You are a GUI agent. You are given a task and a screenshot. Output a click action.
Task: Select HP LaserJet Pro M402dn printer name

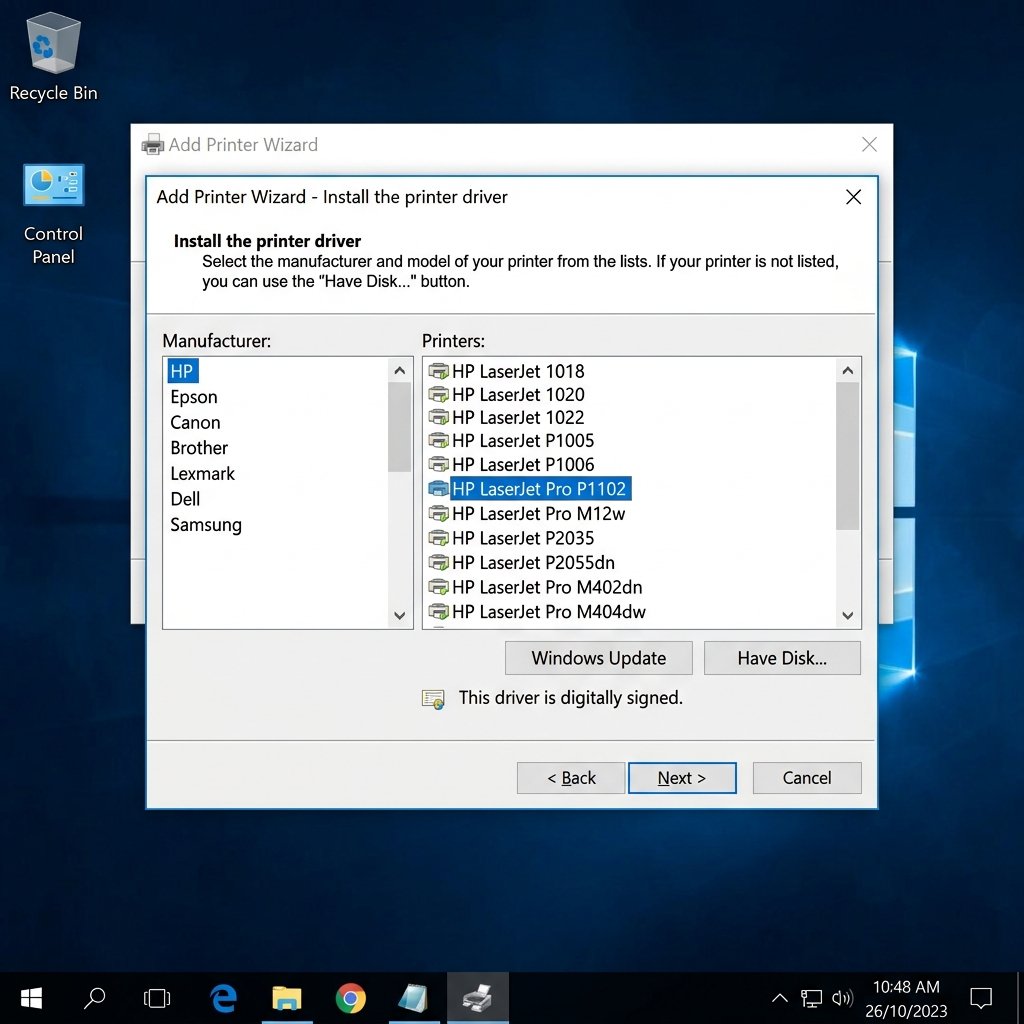(x=547, y=587)
